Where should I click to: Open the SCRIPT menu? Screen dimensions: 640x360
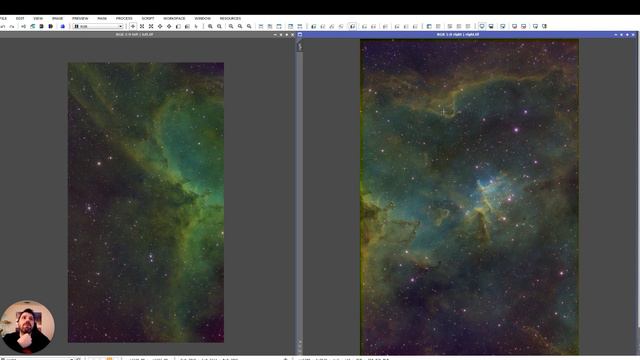(148, 18)
